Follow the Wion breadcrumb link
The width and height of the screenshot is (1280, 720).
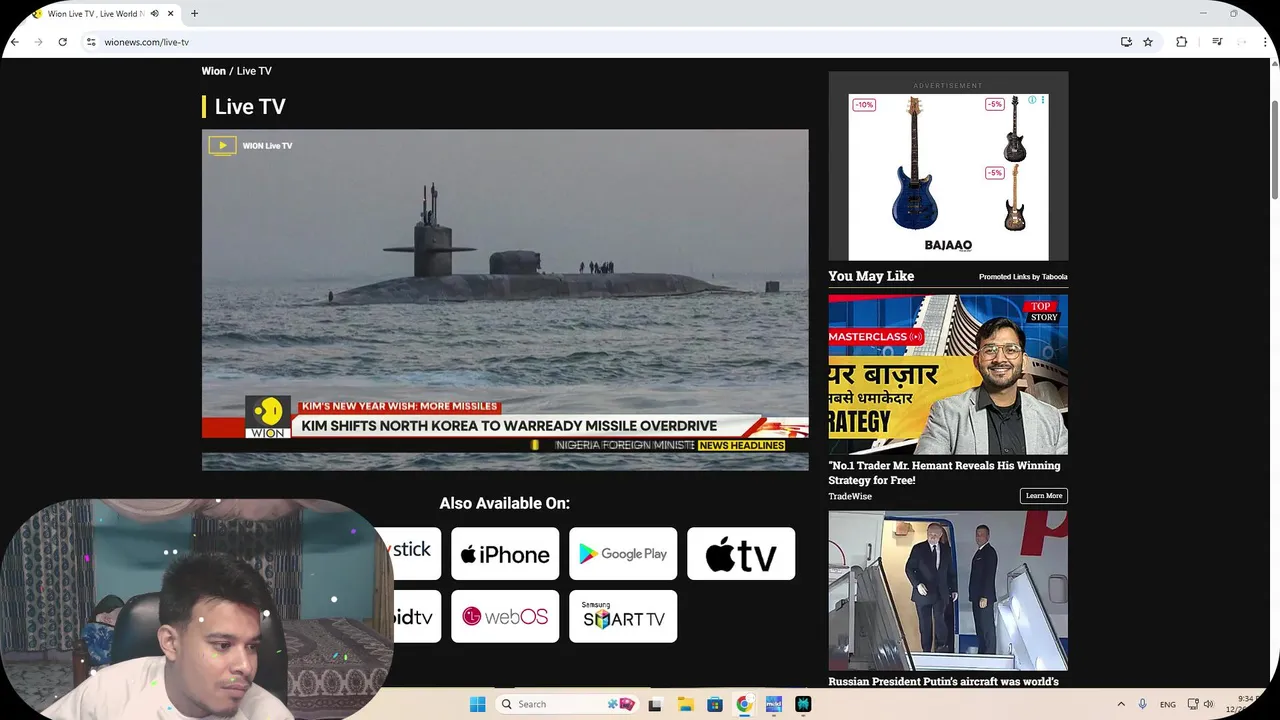click(213, 71)
